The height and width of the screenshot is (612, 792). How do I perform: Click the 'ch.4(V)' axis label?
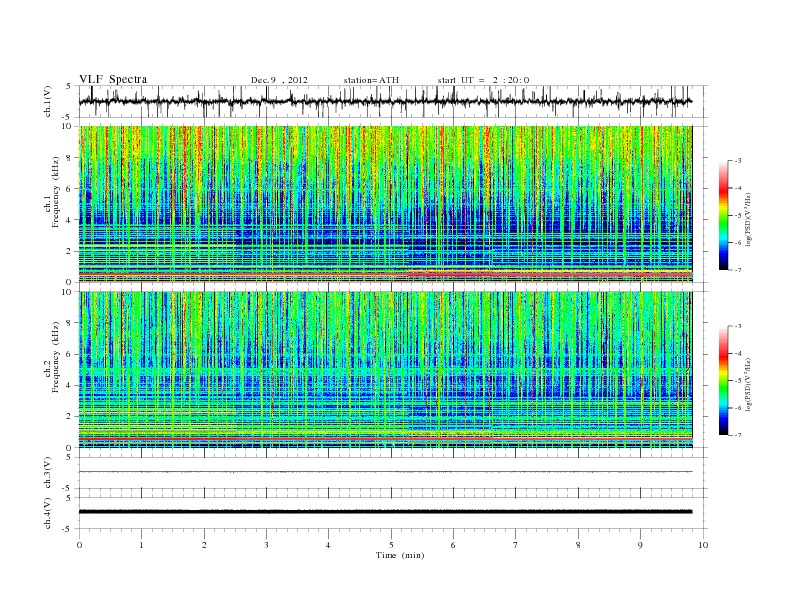[48, 513]
